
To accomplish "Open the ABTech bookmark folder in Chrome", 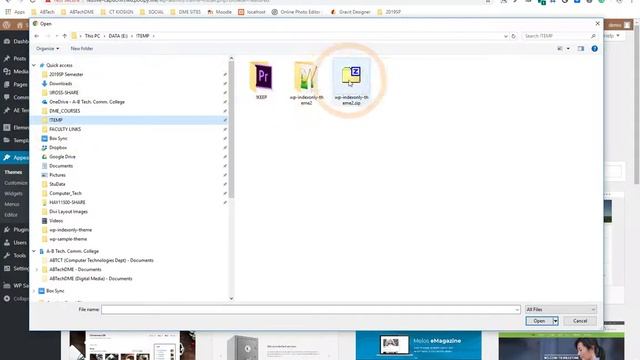I will point(43,12).
